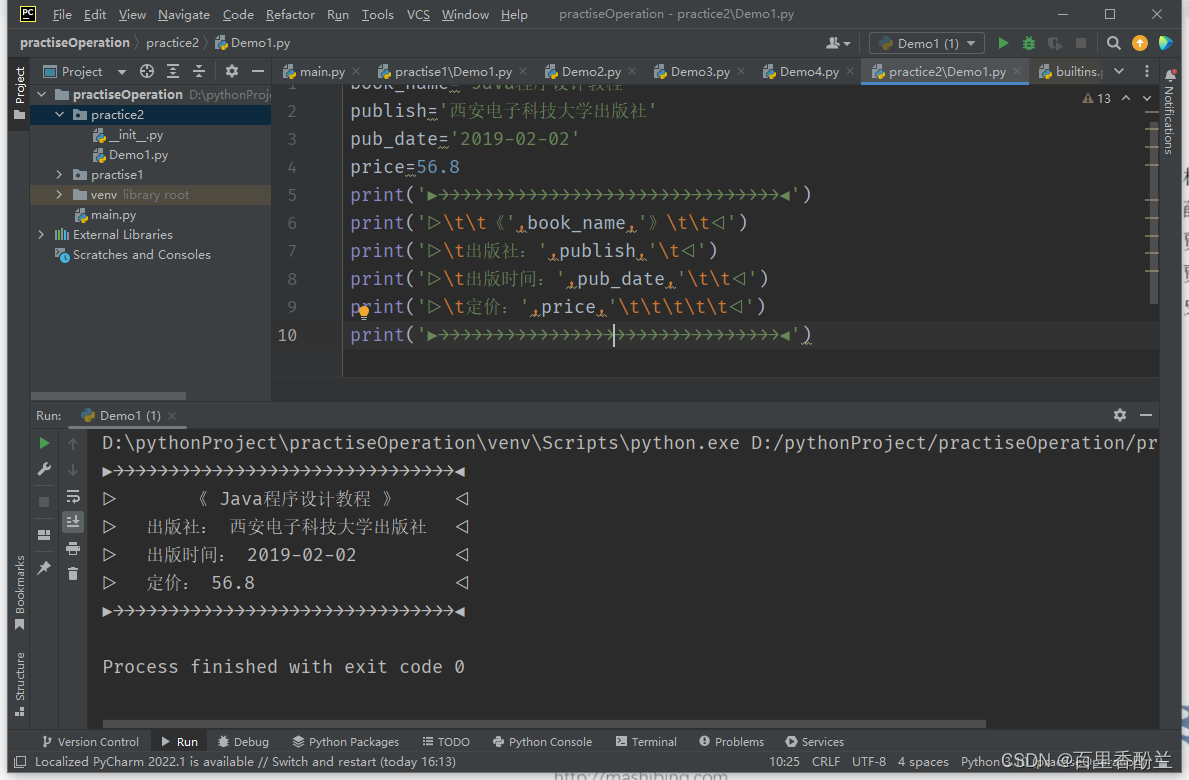Image resolution: width=1189 pixels, height=780 pixels.
Task: Open Run panel settings gear
Action: pyautogui.click(x=1120, y=415)
